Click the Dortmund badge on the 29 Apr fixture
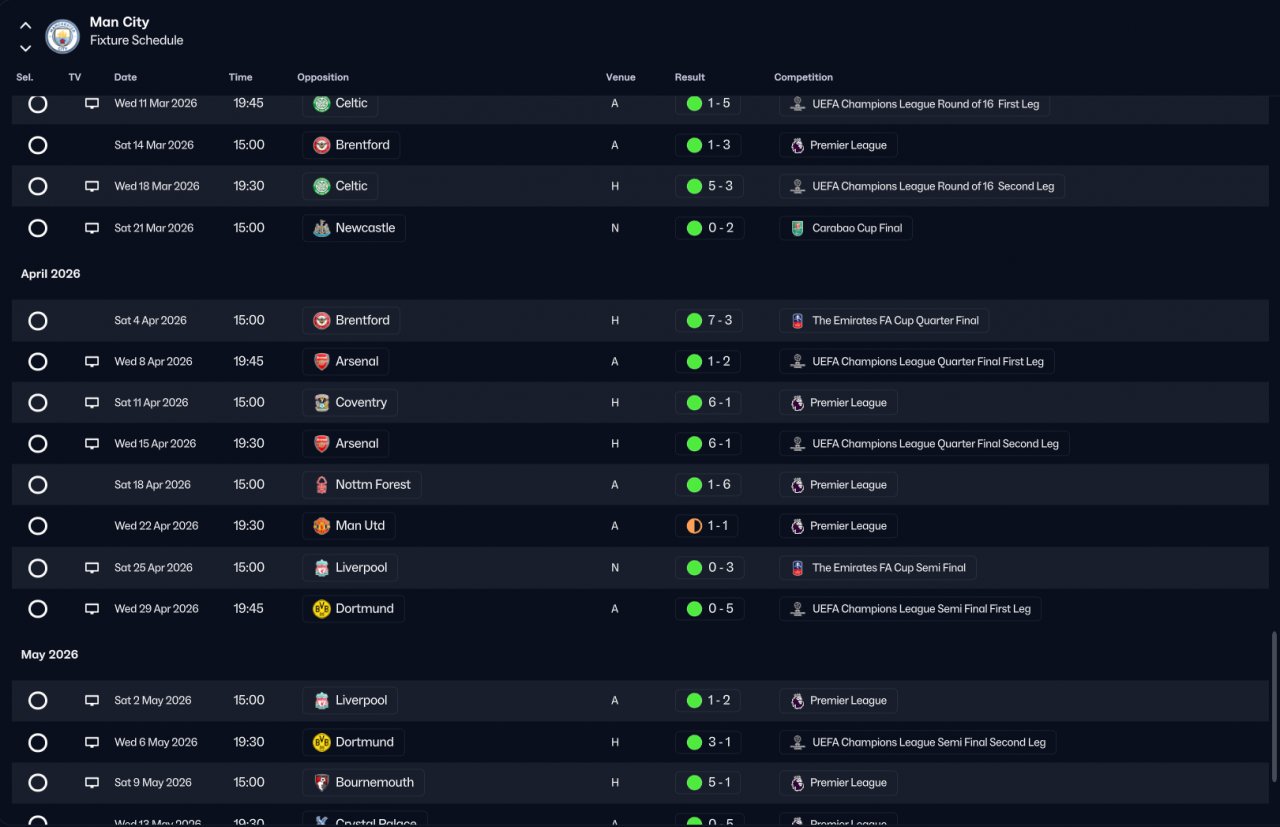1280x827 pixels. tap(322, 609)
